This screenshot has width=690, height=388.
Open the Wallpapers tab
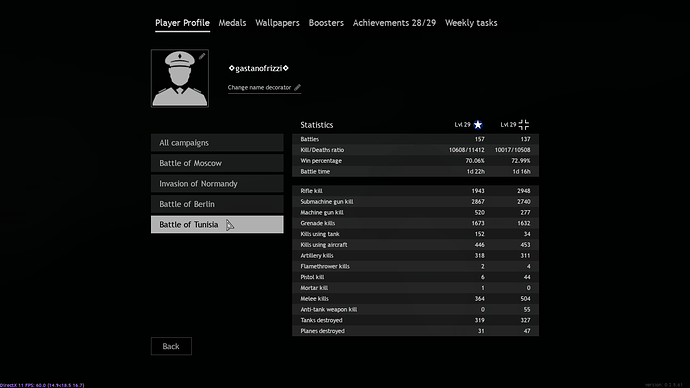pos(277,23)
